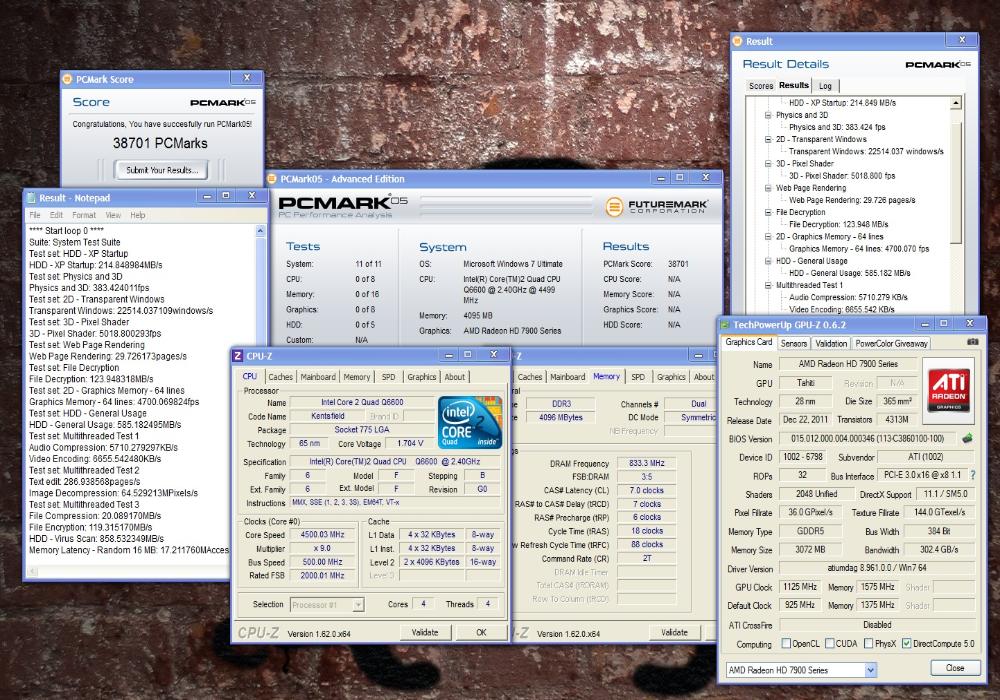This screenshot has width=1000, height=700.
Task: Open the Edit menu in Notepad
Action: [x=56, y=215]
